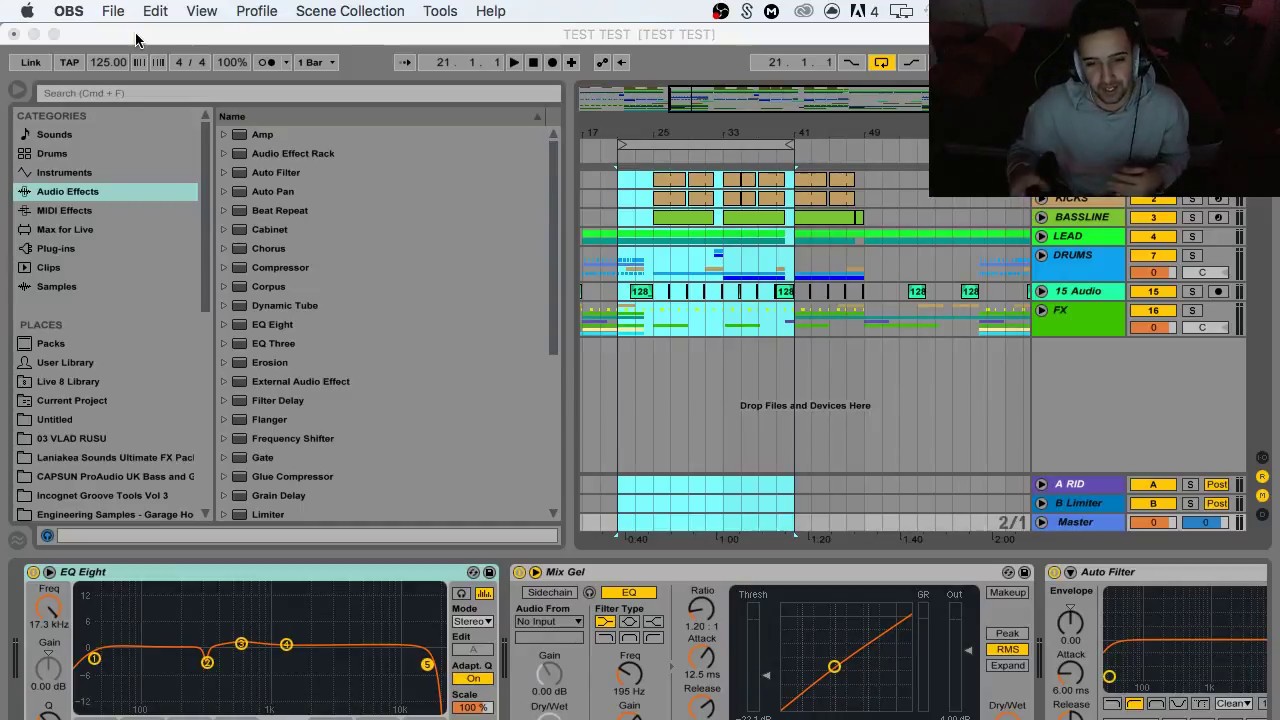Click the Play transport button
1280x720 pixels.
pyautogui.click(x=514, y=62)
